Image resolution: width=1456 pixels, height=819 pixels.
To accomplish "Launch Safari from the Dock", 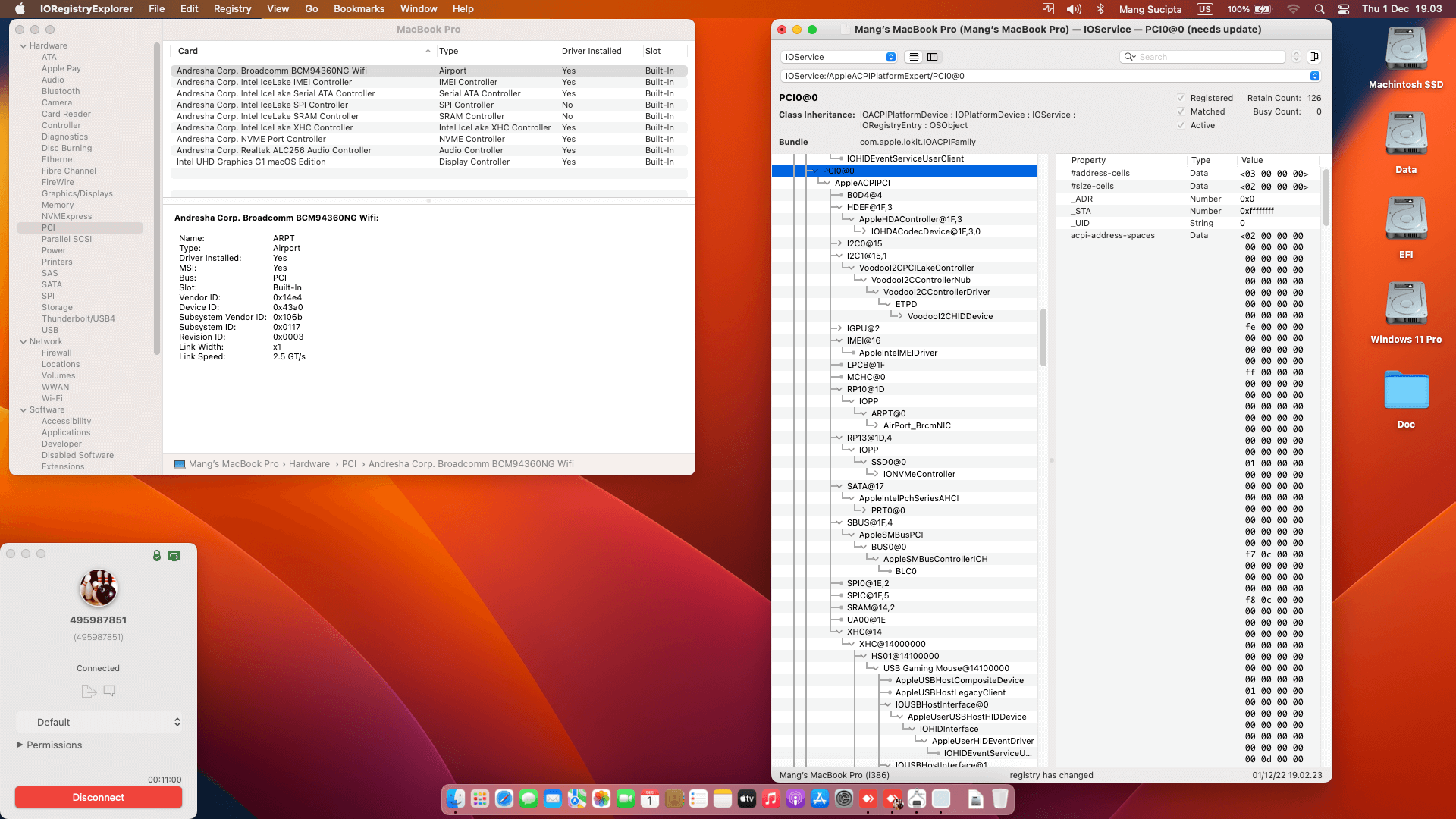I will coord(504,799).
